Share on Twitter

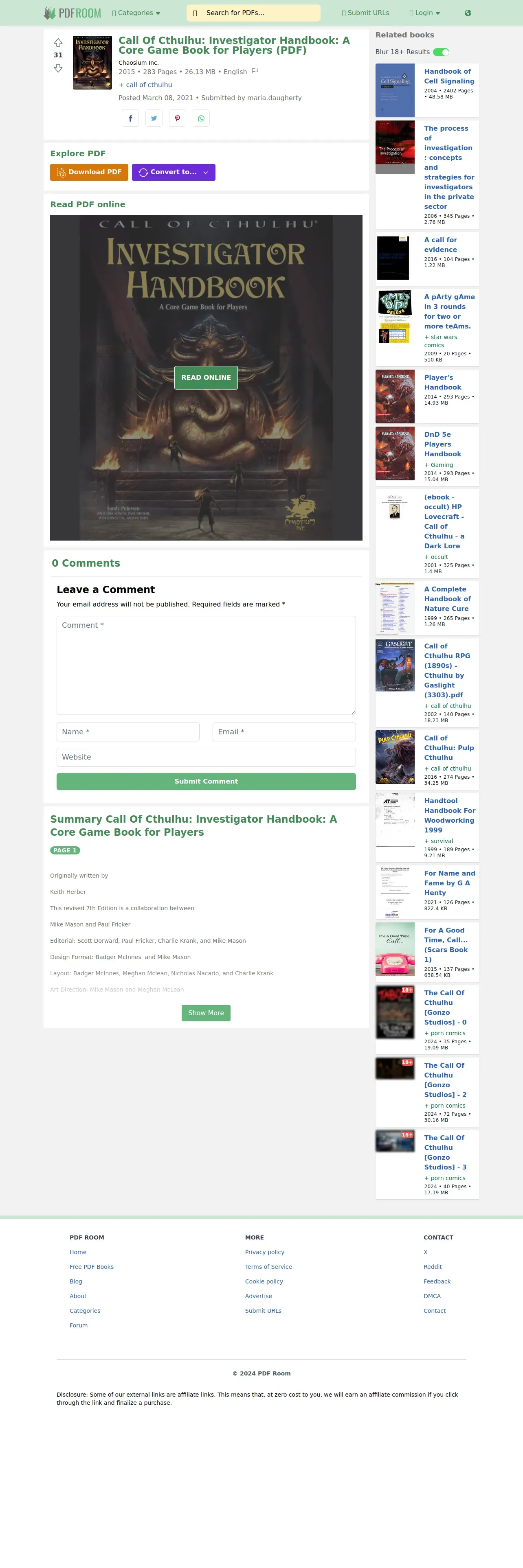pos(154,118)
